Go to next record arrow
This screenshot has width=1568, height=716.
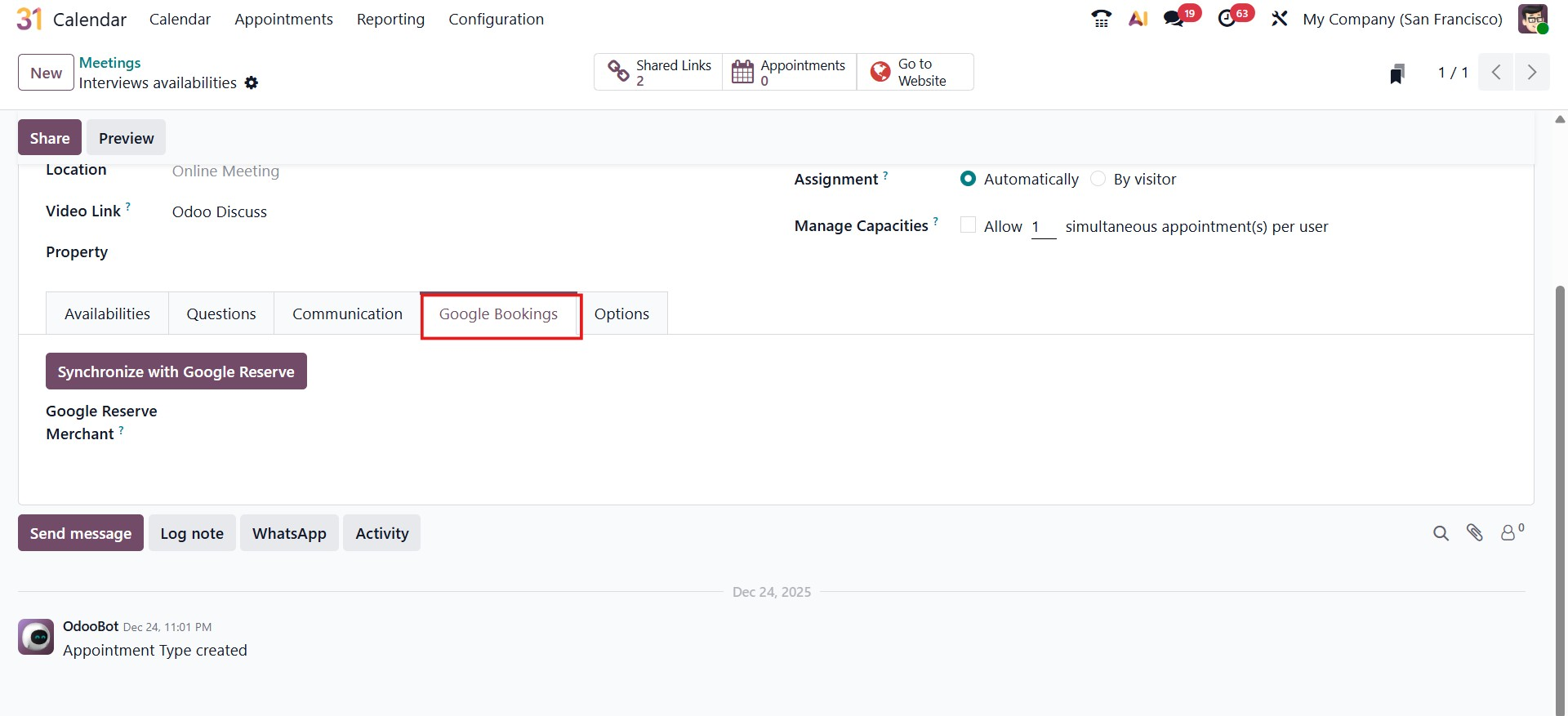click(x=1532, y=73)
